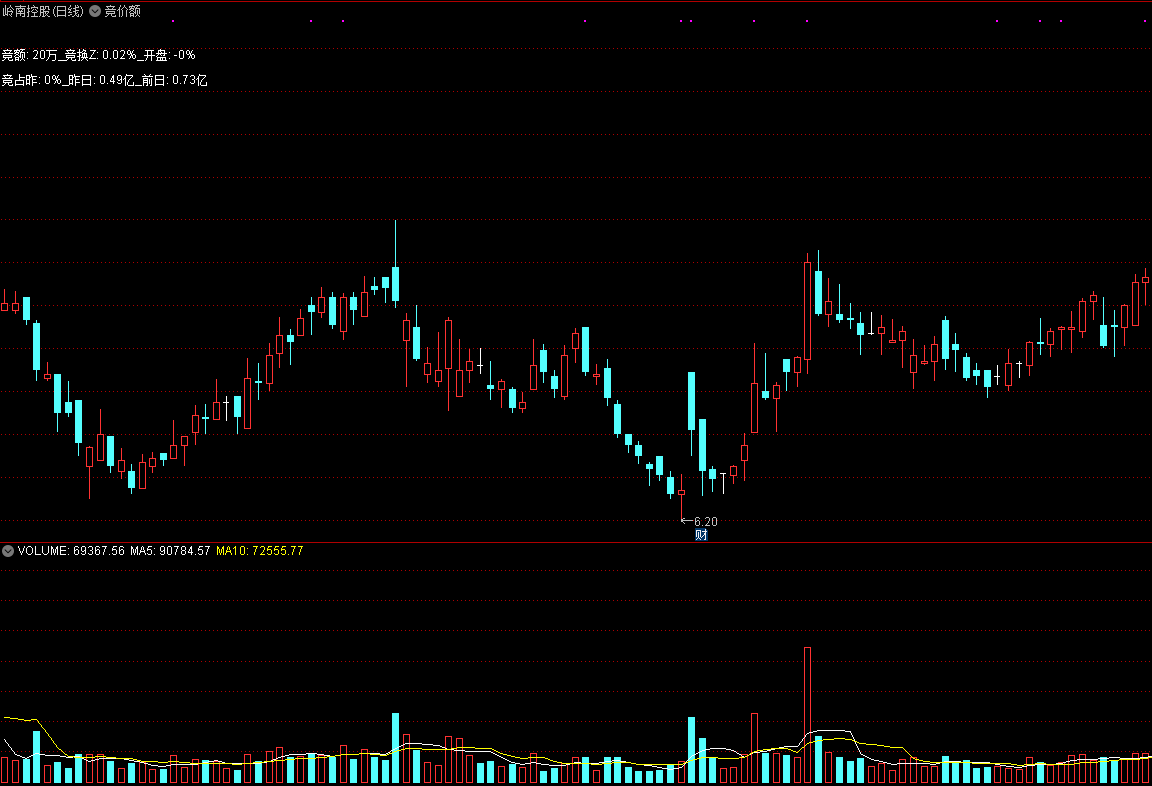This screenshot has height=786, width=1152.
Task: Click the tallest red volume bar
Action: pos(807,715)
